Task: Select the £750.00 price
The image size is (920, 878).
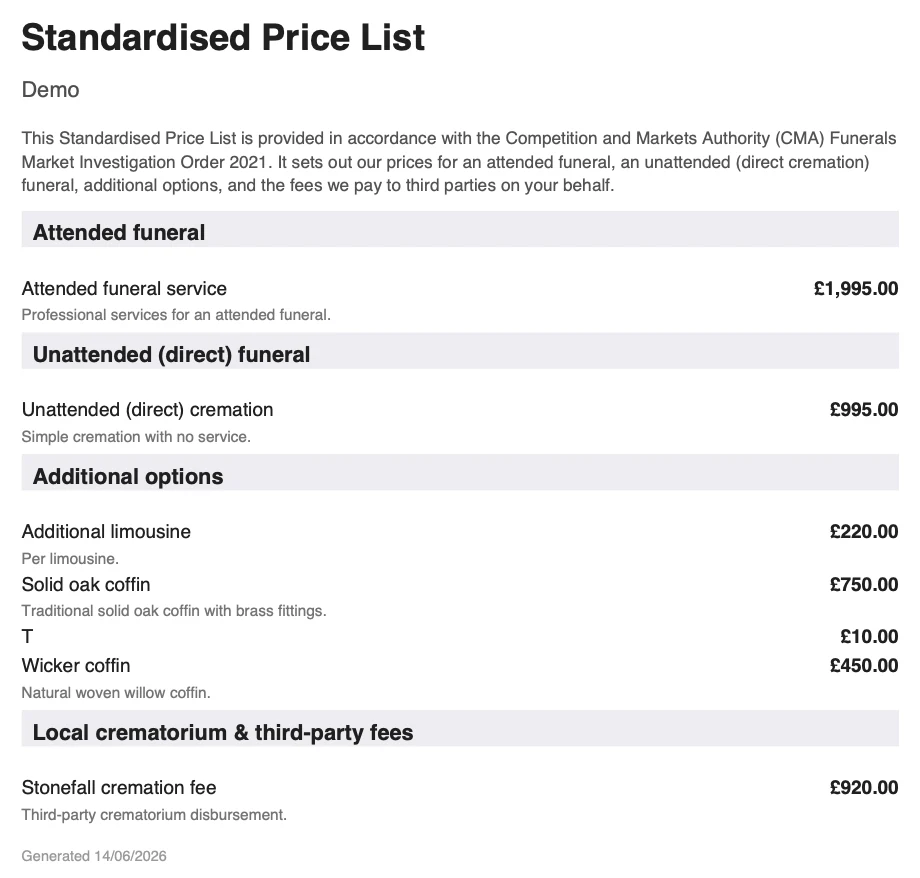Action: [x=864, y=585]
